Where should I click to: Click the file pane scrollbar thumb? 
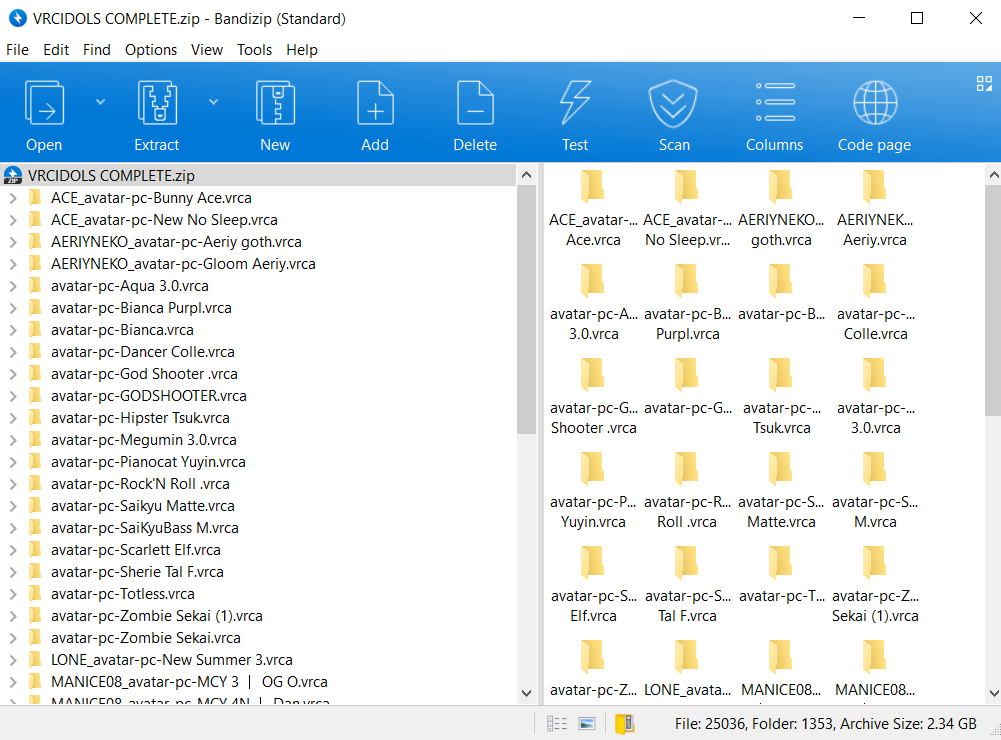click(x=993, y=301)
